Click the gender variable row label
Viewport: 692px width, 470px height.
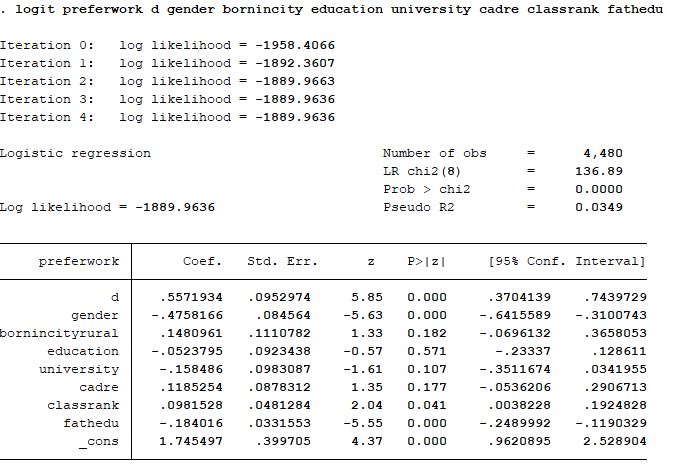pyautogui.click(x=95, y=315)
